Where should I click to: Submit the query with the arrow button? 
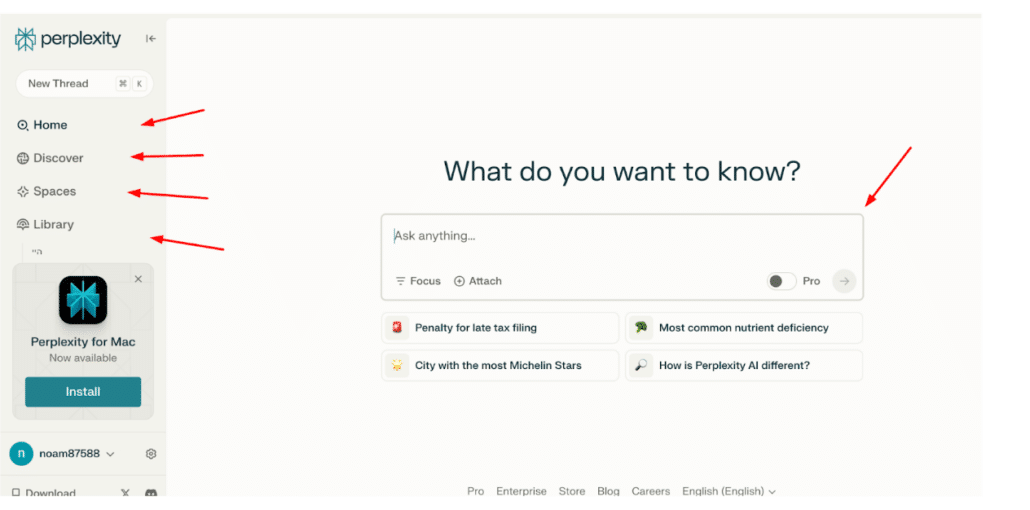pyautogui.click(x=844, y=281)
